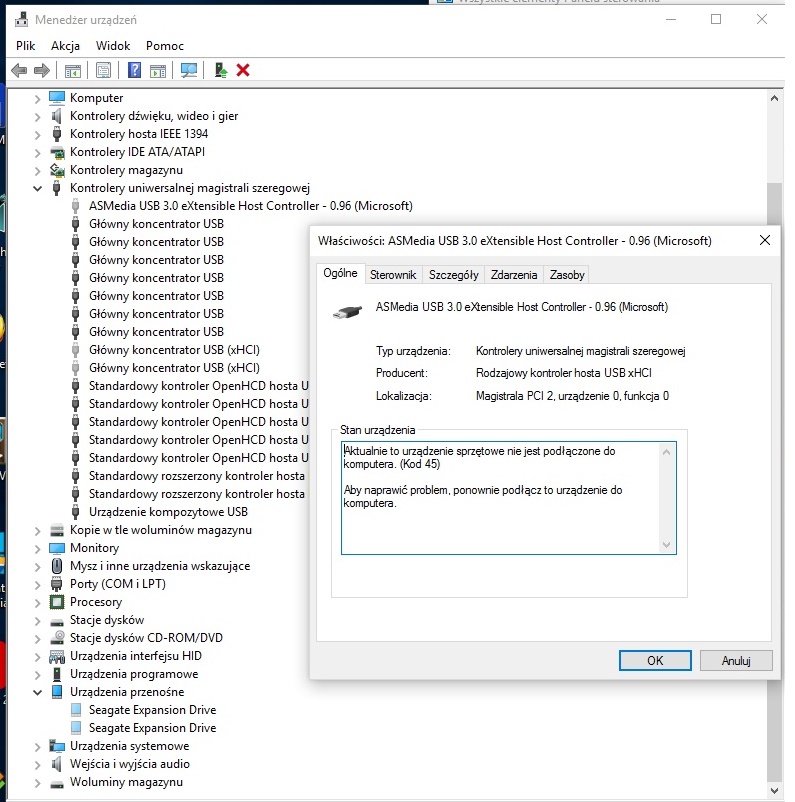The image size is (795, 802).
Task: Select first Główny koncentrator USB (xHCI)
Action: click(174, 350)
